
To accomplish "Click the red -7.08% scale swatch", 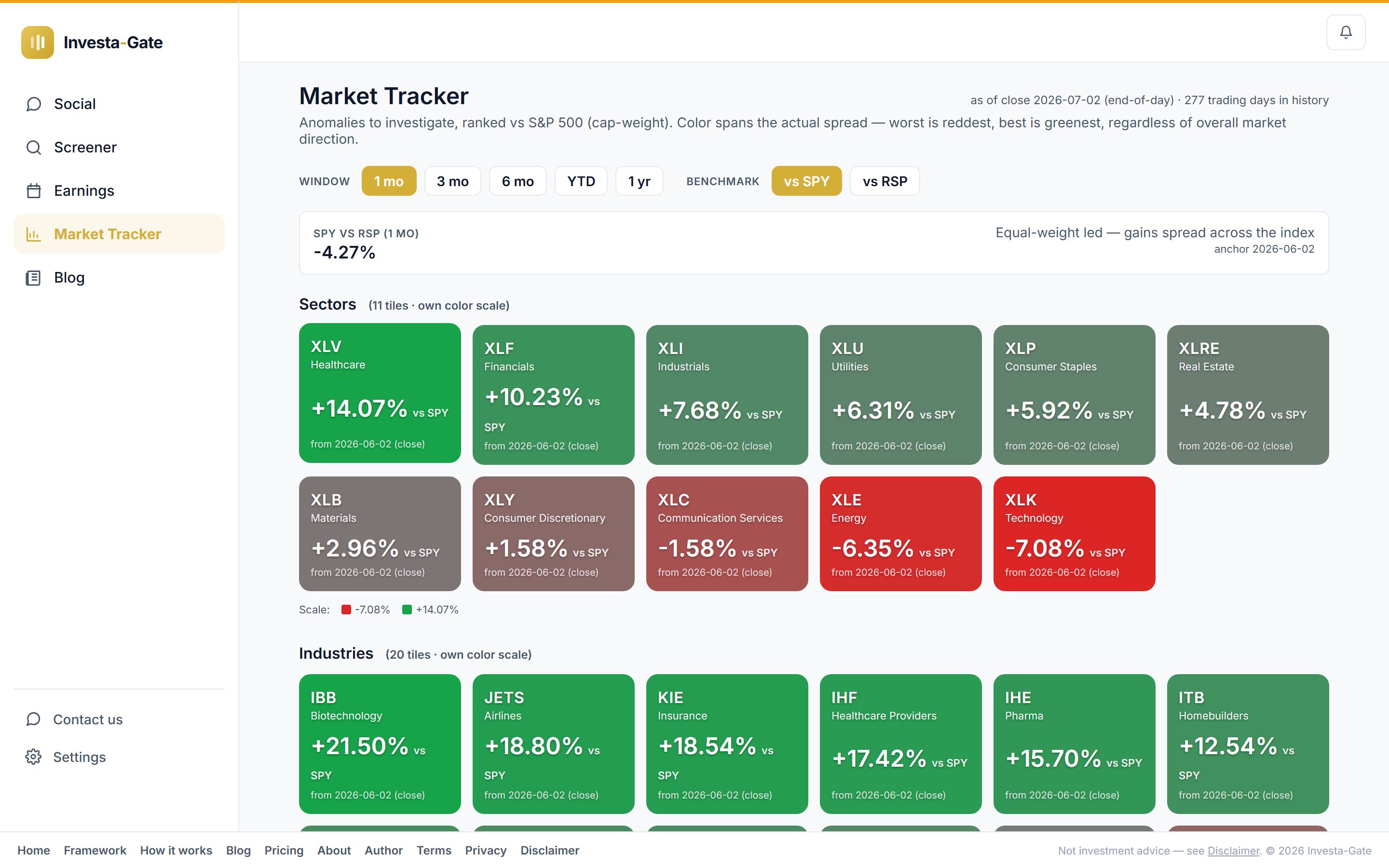I will point(346,610).
